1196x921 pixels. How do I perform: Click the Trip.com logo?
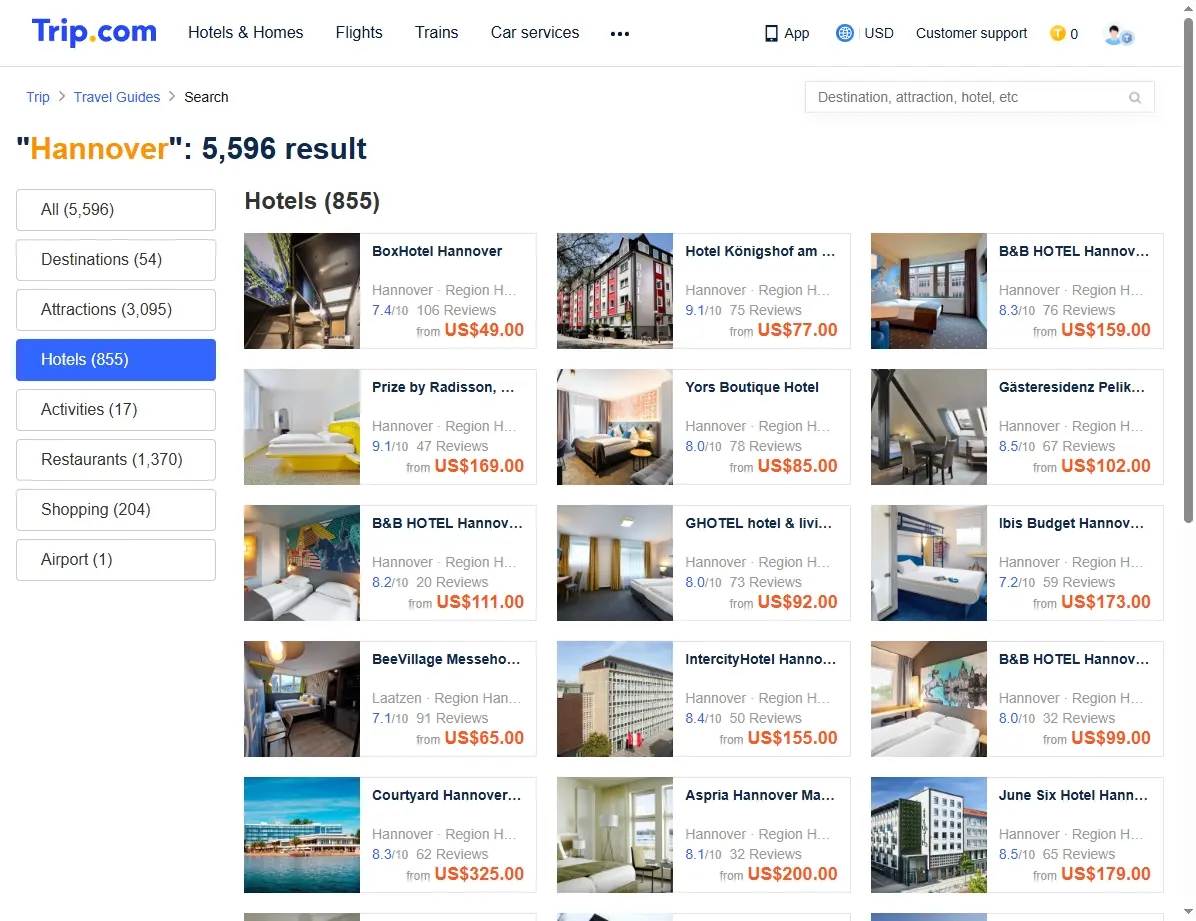pyautogui.click(x=94, y=32)
